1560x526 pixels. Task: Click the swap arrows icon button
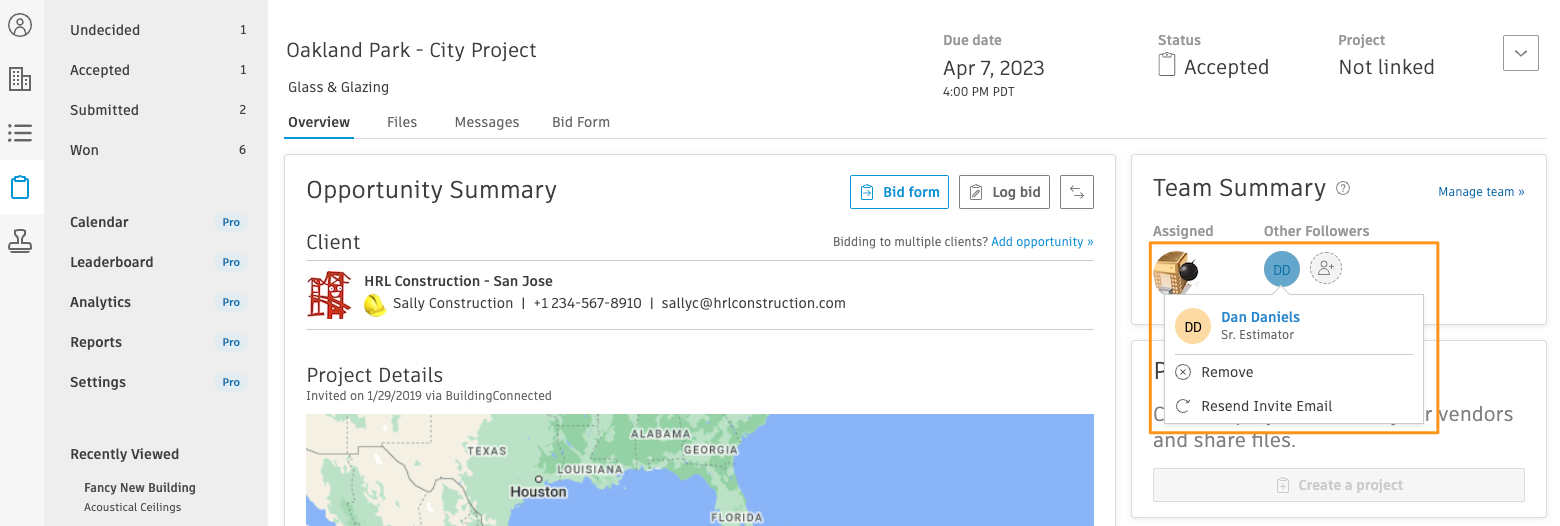point(1077,192)
